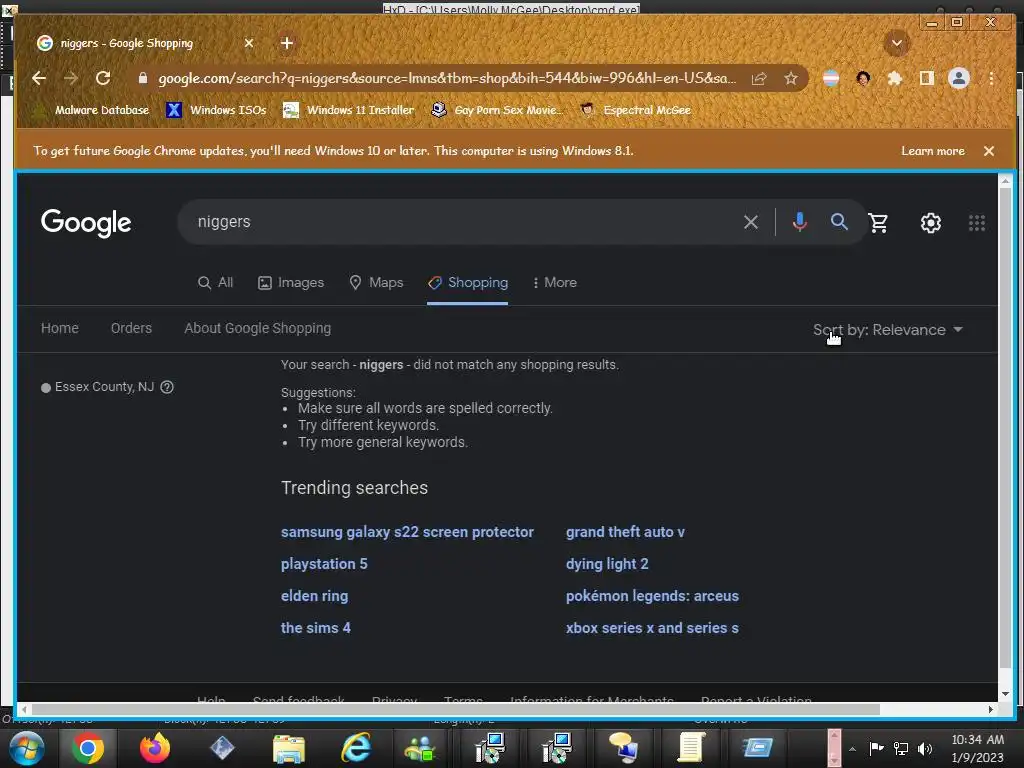Open the avatar face extension icon
1024x768 pixels.
click(863, 78)
